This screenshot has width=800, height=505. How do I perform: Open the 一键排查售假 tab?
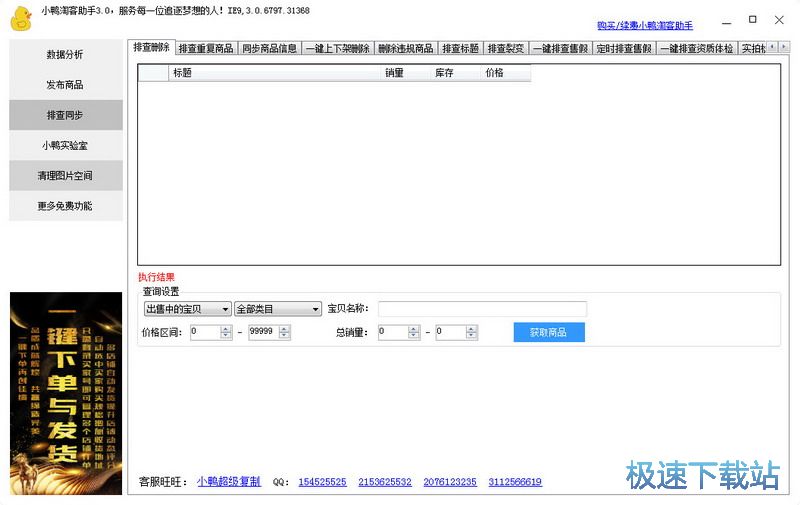pyautogui.click(x=560, y=48)
